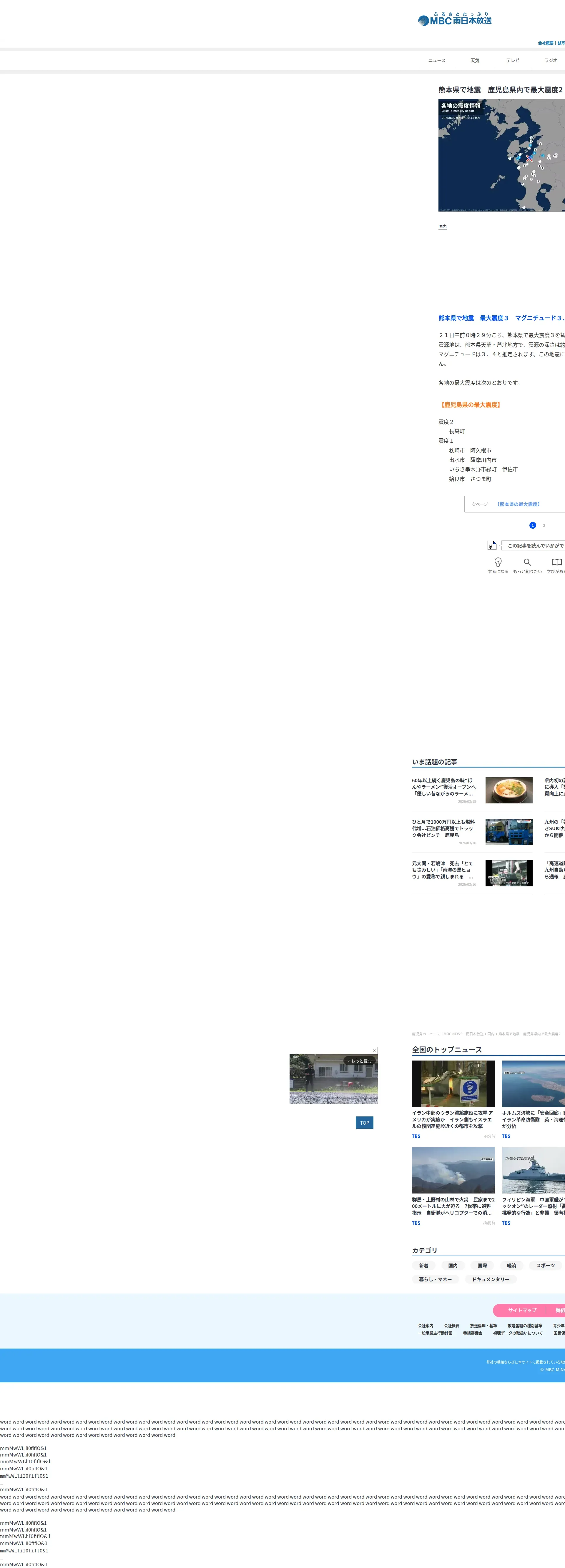Click the blue TOP button

364,1122
